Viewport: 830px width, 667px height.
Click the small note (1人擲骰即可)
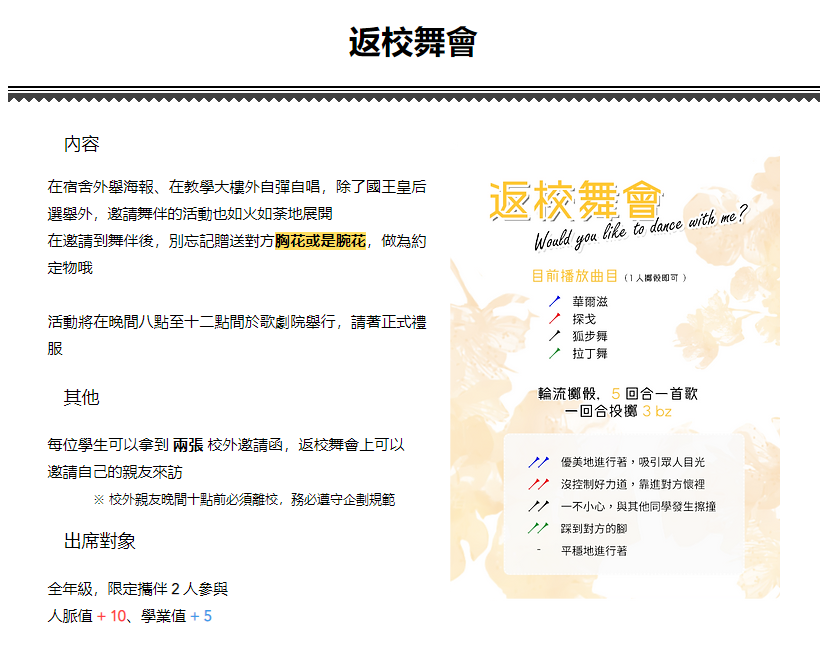point(655,278)
